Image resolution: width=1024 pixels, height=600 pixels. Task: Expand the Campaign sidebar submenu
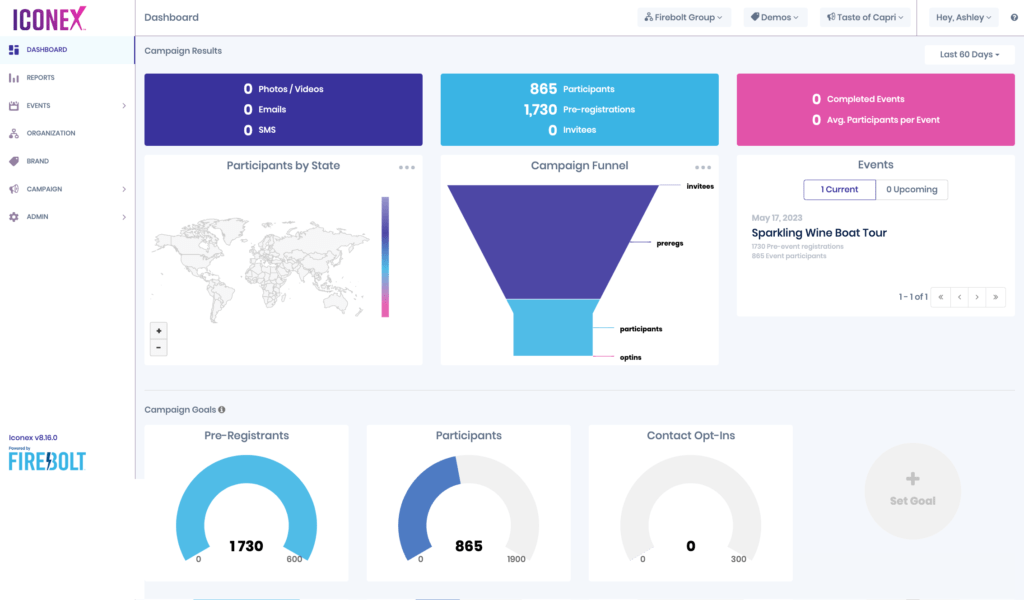(124, 189)
